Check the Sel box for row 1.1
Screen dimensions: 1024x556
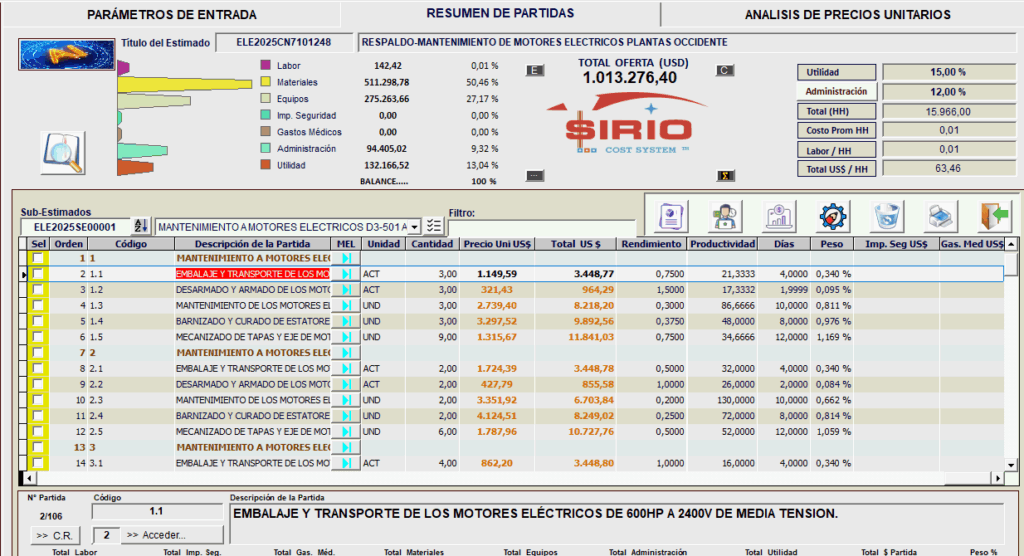point(38,274)
